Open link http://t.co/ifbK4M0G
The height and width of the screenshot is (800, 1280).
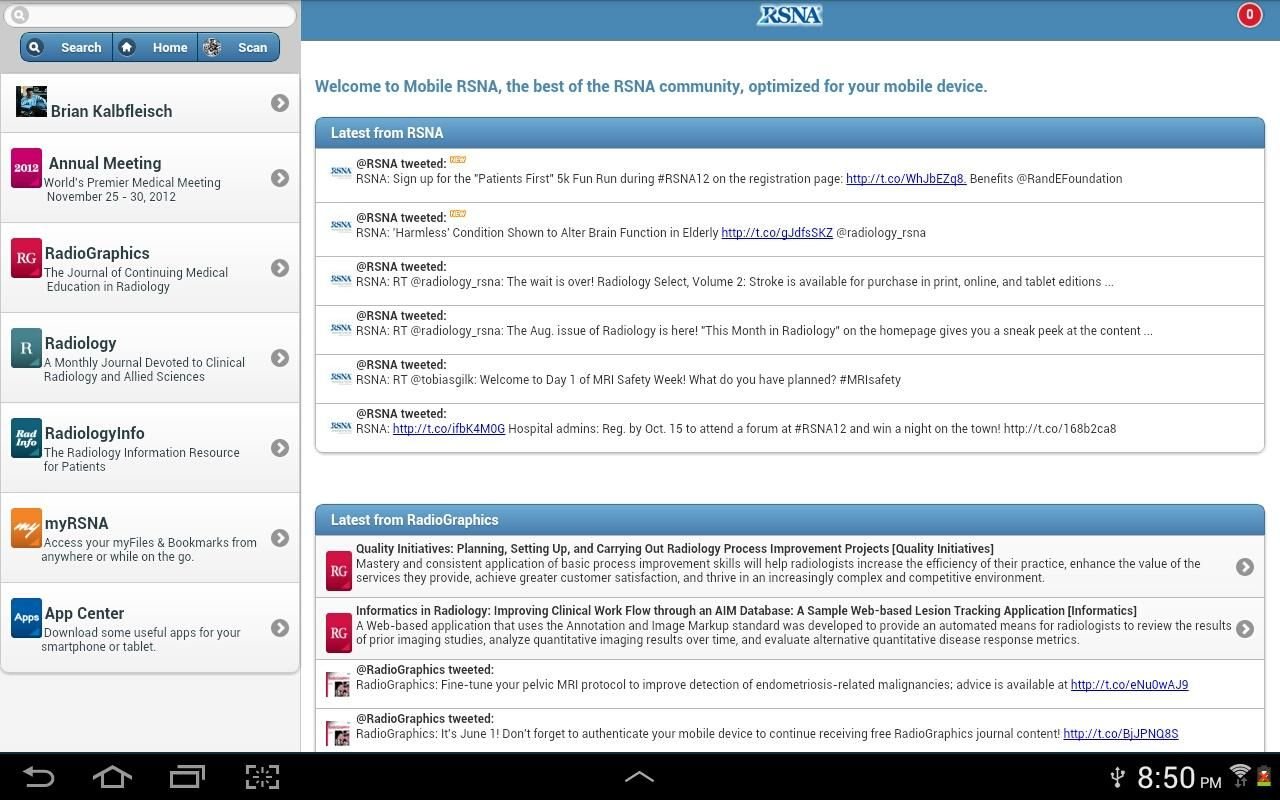click(449, 429)
